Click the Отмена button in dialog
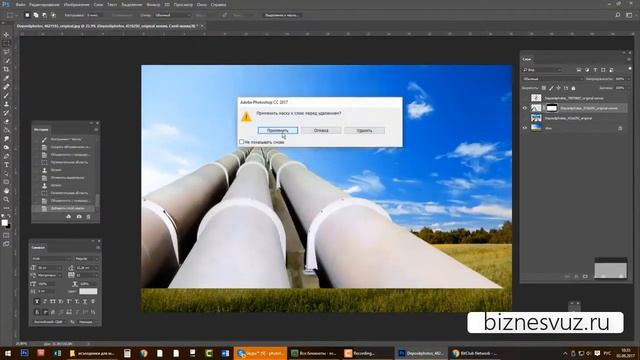Screen dimensions: 640x360 click(321, 131)
